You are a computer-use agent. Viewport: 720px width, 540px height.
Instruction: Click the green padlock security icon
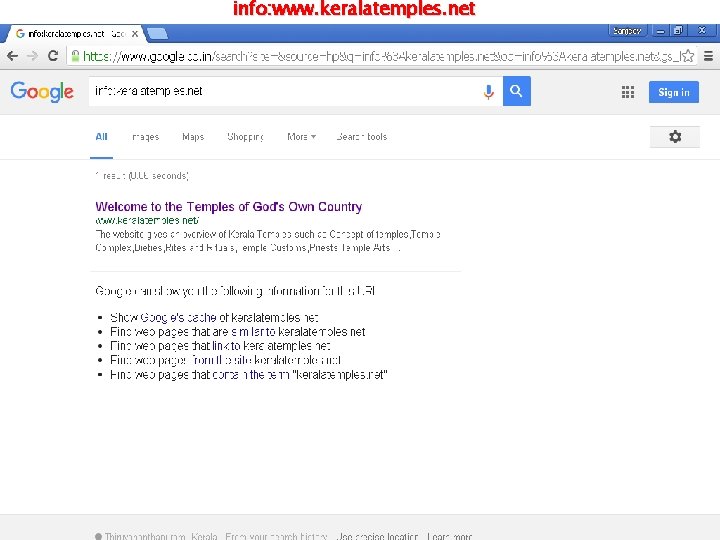point(75,56)
